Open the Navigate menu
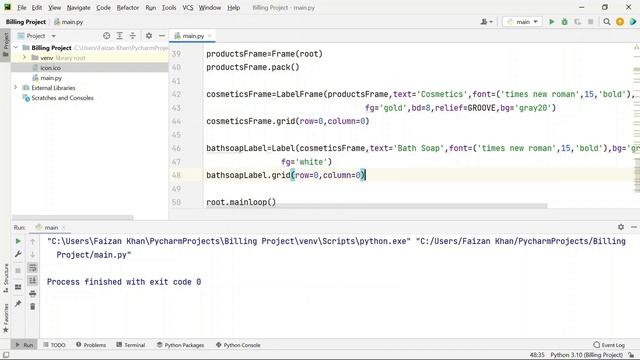640x360 pixels. pyautogui.click(x=78, y=7)
